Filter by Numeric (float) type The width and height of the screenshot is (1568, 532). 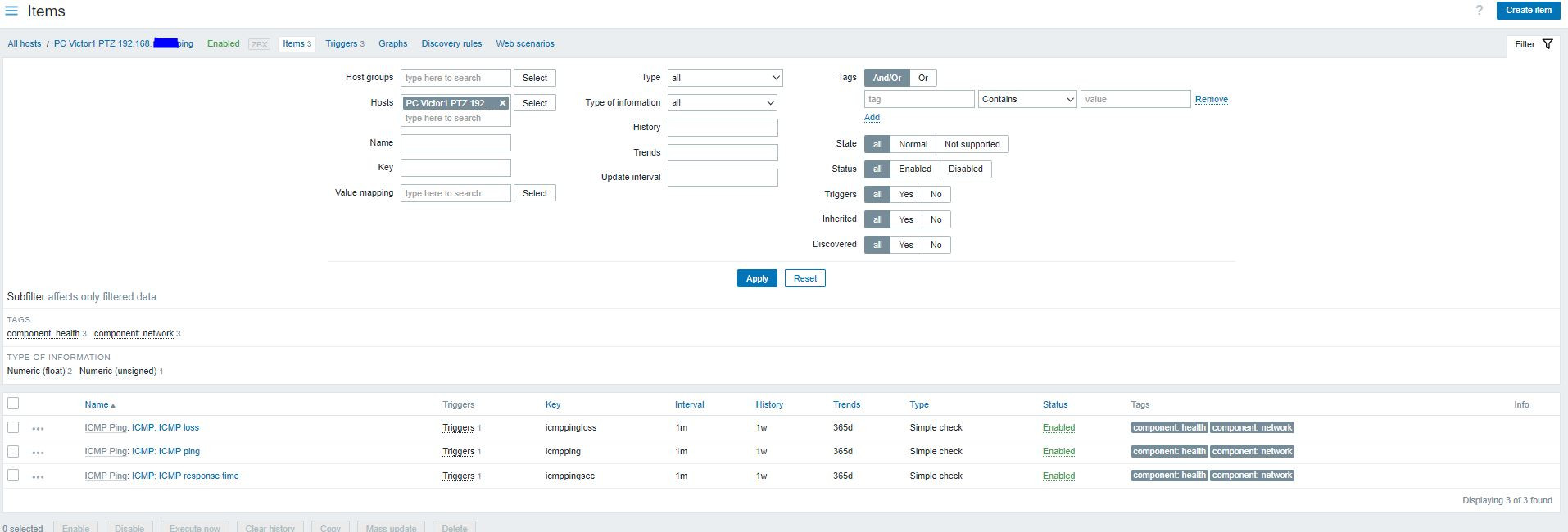[36, 372]
